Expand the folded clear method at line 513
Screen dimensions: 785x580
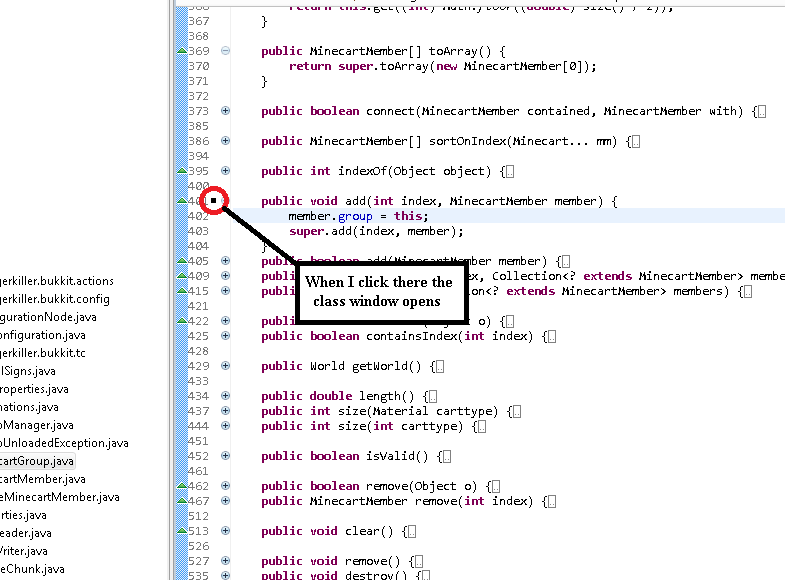pos(225,531)
